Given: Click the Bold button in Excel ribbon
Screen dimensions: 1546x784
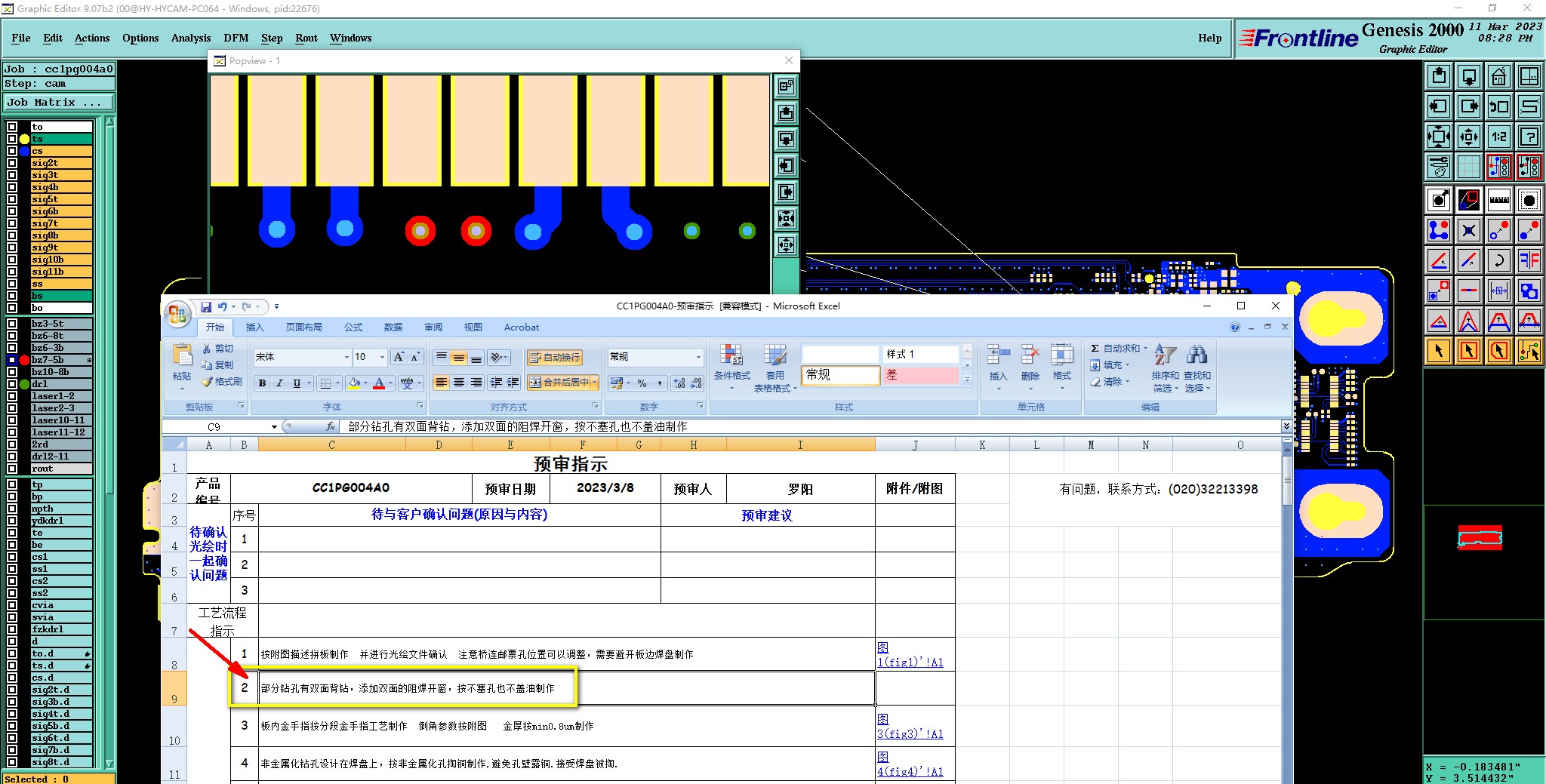Looking at the screenshot, I should tap(262, 383).
